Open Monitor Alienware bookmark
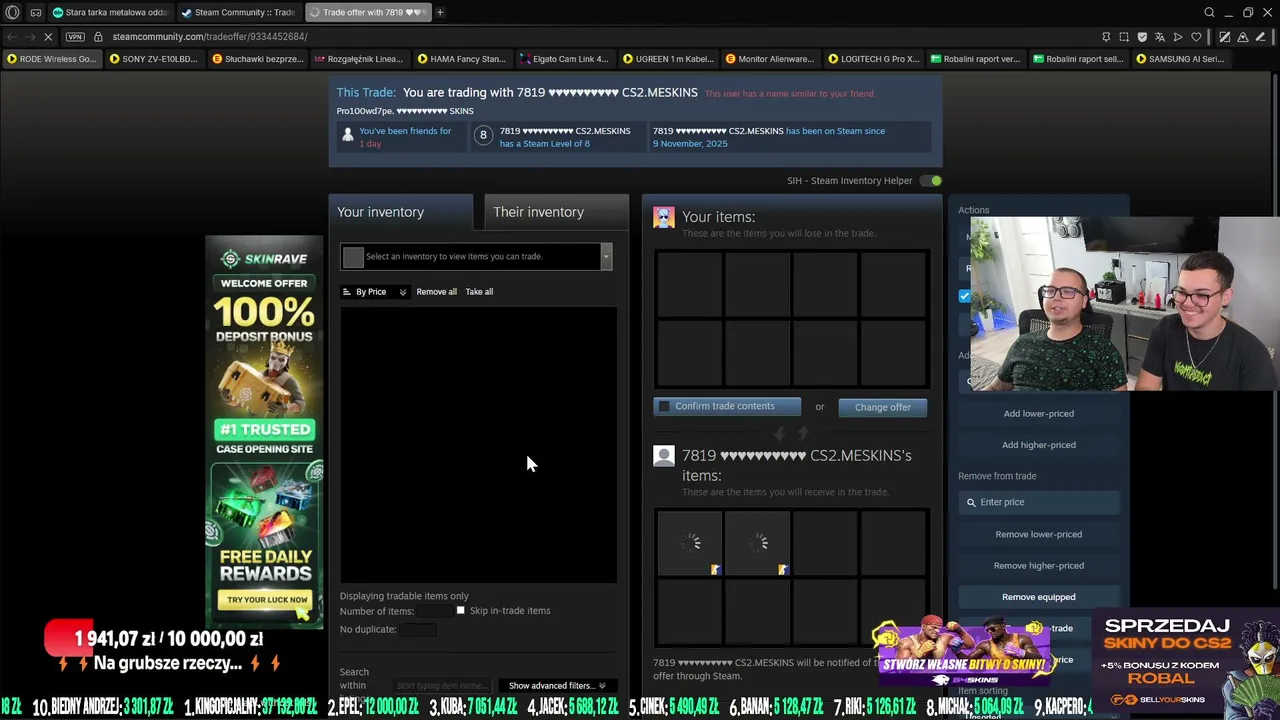 771,59
